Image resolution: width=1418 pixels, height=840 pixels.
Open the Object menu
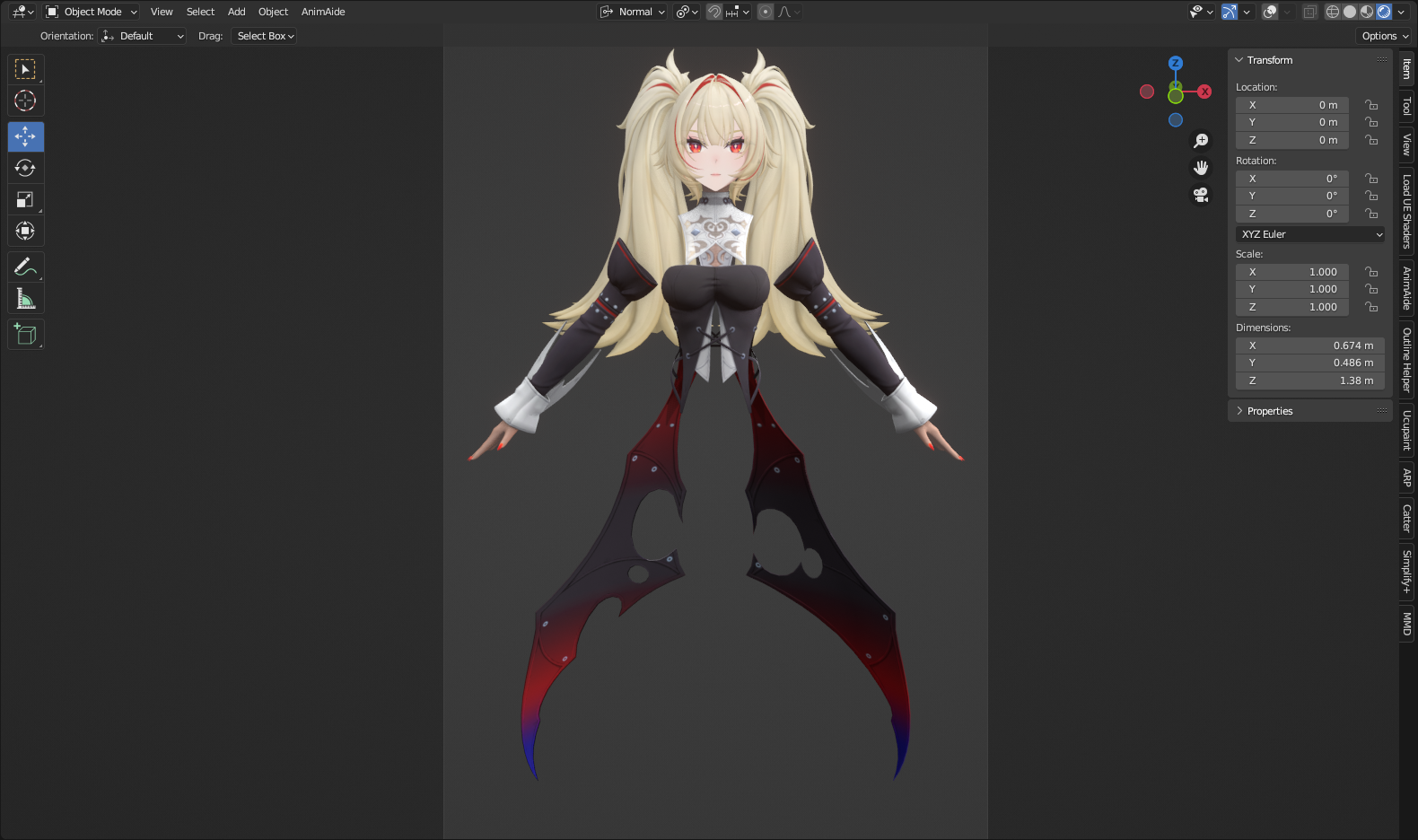pyautogui.click(x=273, y=12)
